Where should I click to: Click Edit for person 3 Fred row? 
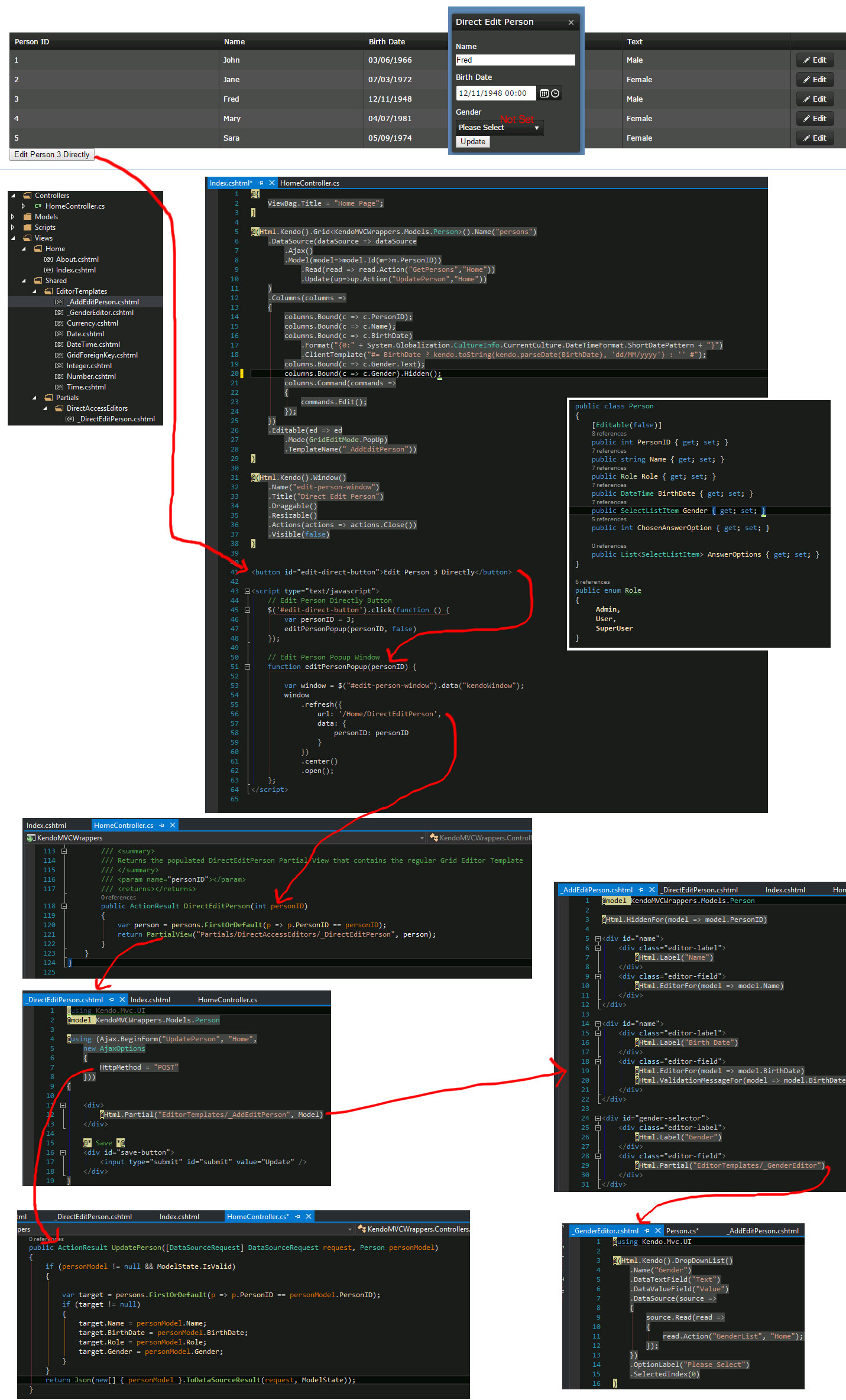click(815, 99)
